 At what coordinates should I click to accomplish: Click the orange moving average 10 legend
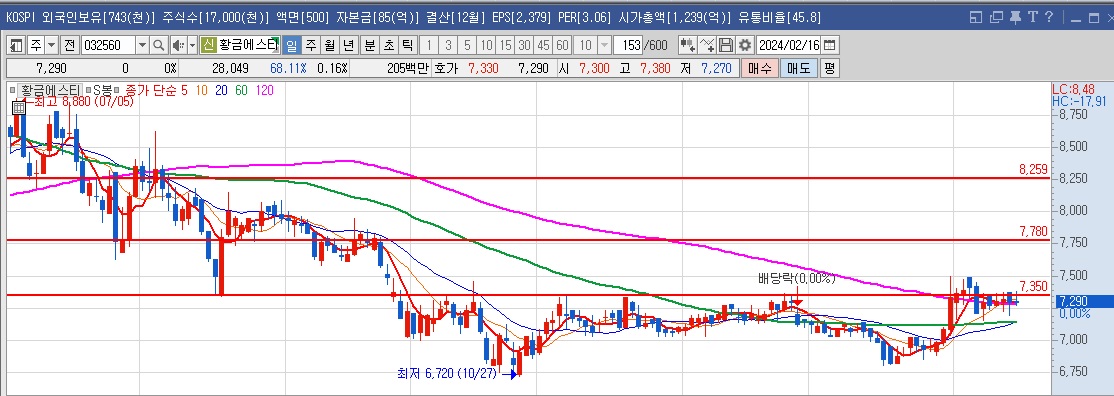202,90
